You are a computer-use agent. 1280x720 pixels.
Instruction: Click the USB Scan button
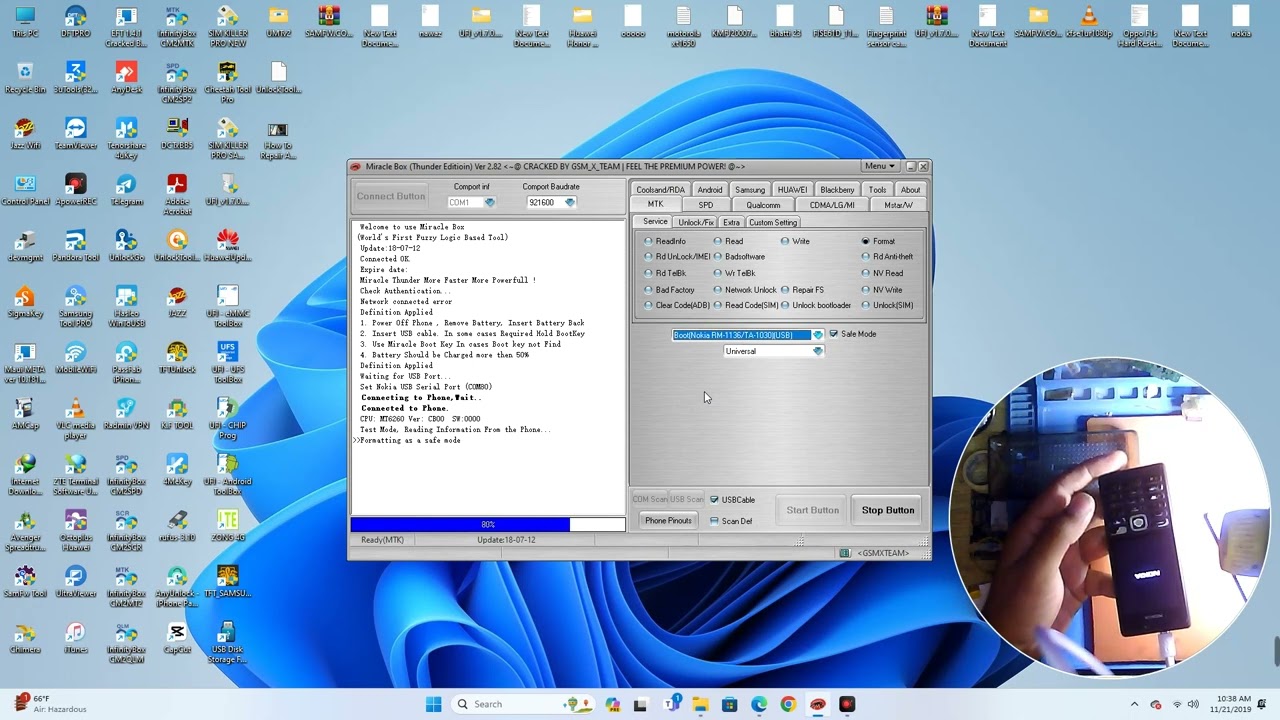coord(687,500)
